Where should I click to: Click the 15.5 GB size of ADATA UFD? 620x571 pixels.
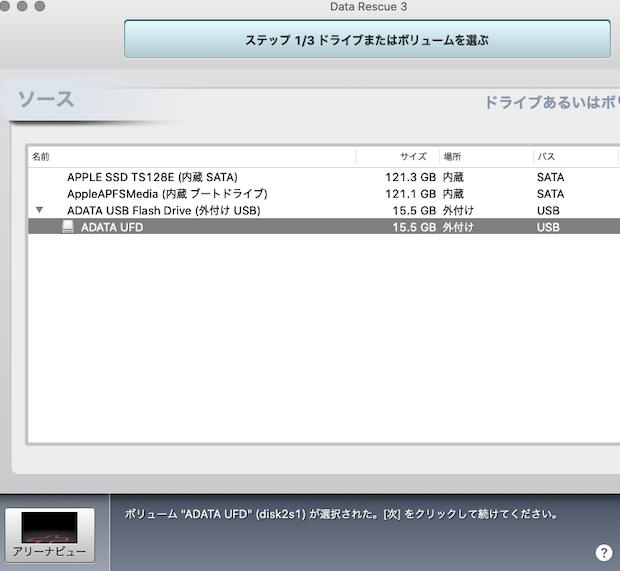(414, 227)
